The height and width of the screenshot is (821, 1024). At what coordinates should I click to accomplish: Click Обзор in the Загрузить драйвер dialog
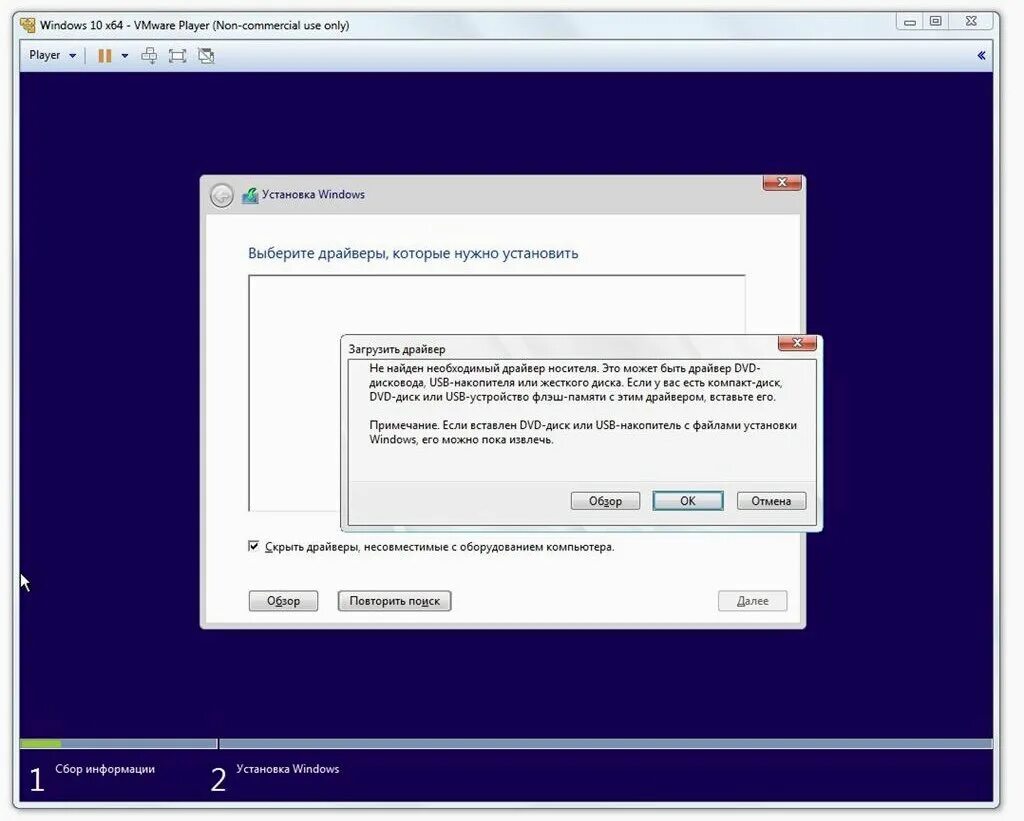pyautogui.click(x=605, y=501)
